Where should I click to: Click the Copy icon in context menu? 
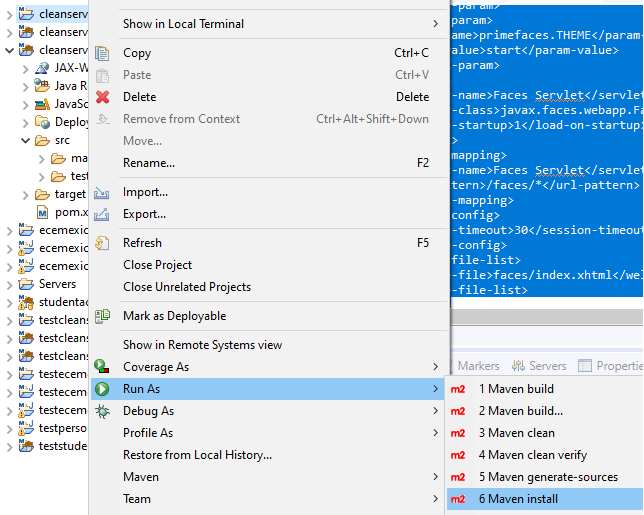pos(102,53)
